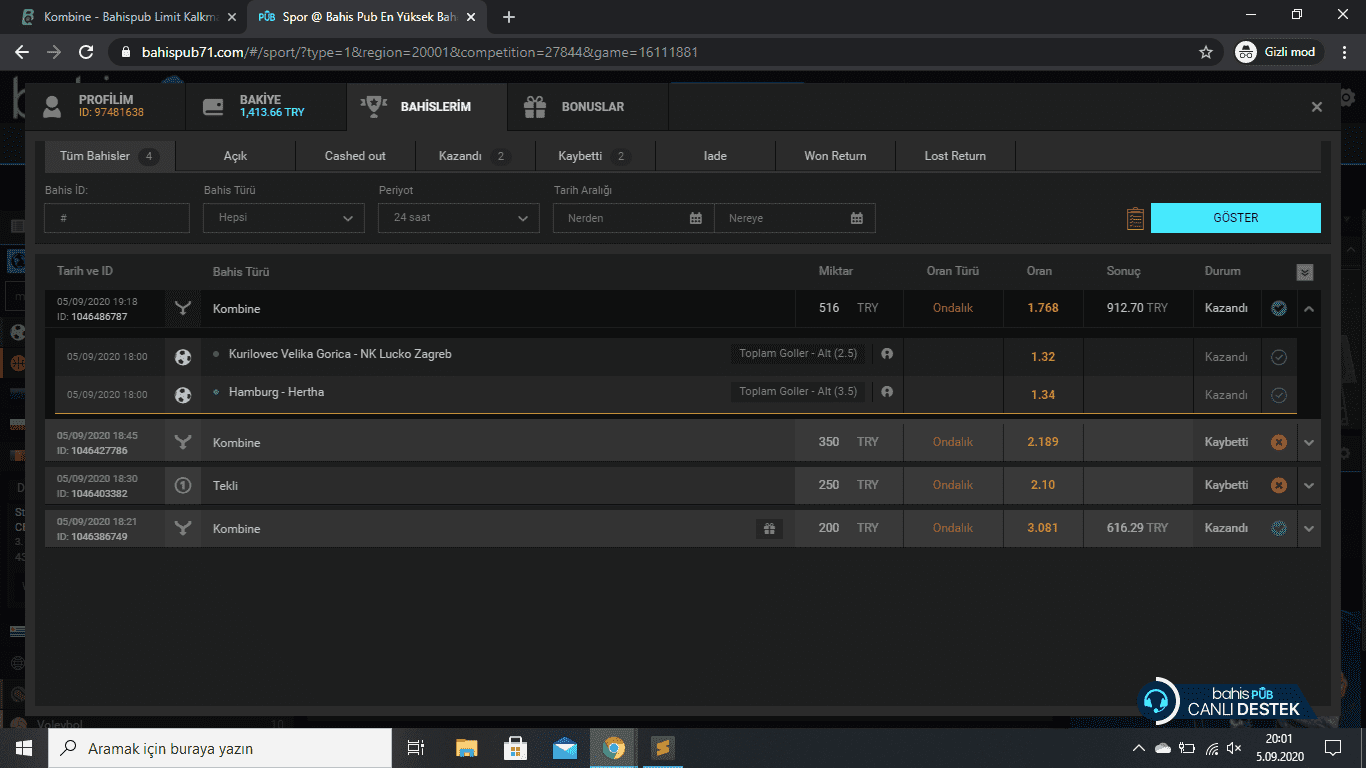Open the Chrome menu
Viewport: 1366px width, 768px height.
click(x=1344, y=52)
